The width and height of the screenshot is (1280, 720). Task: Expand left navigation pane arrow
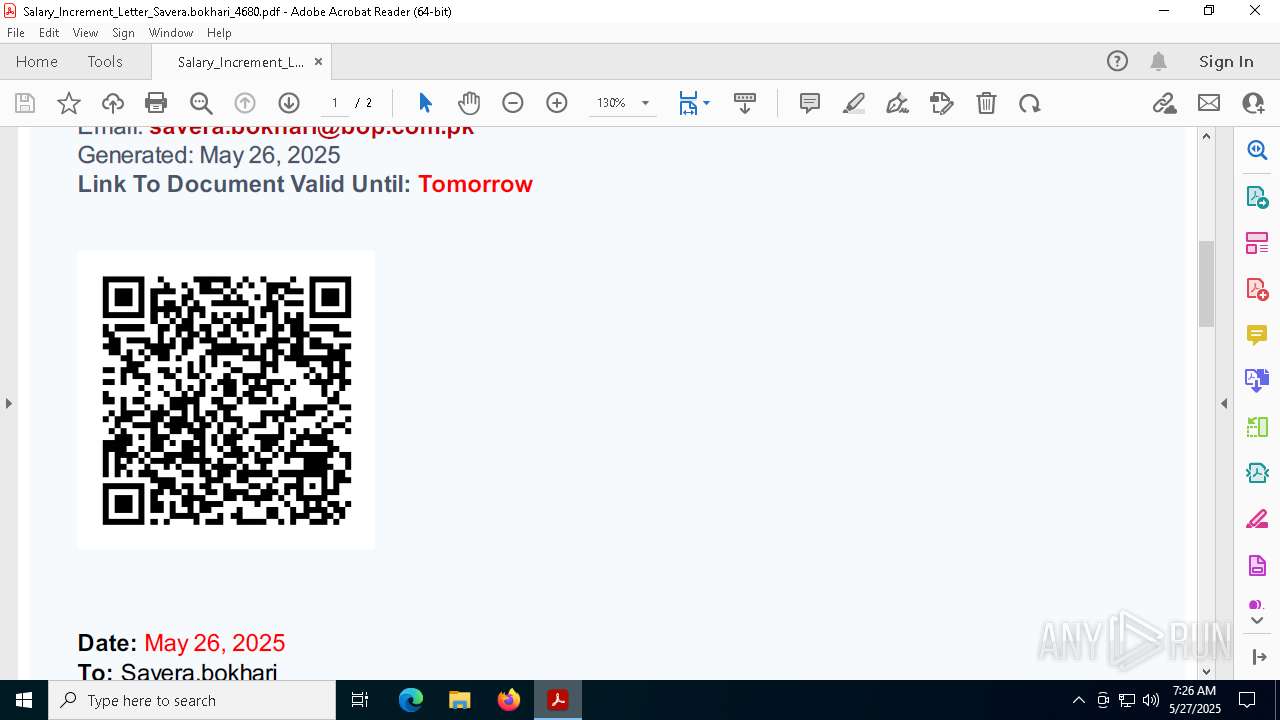pos(8,403)
